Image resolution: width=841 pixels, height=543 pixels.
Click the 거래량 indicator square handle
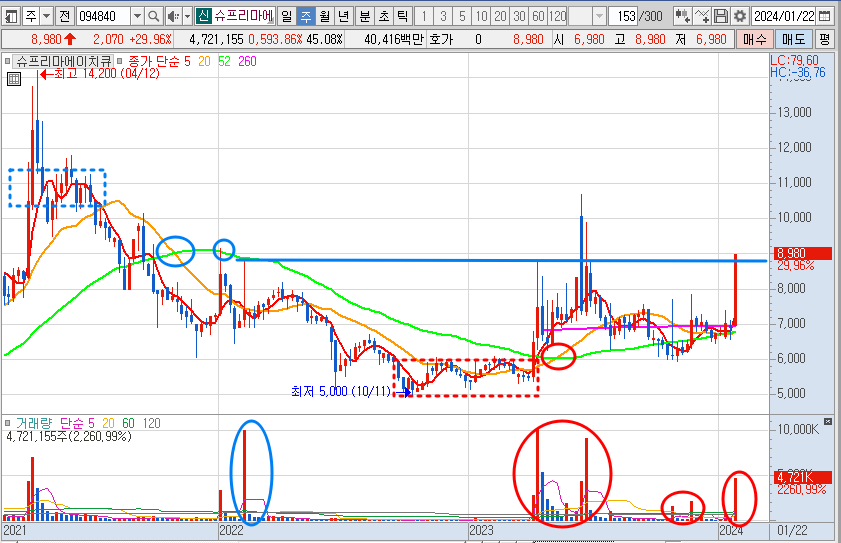(x=8, y=423)
